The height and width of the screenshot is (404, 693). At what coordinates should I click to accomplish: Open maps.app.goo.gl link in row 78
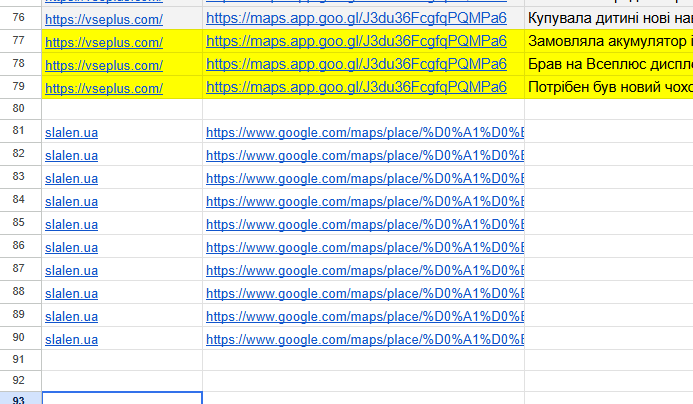tap(356, 65)
